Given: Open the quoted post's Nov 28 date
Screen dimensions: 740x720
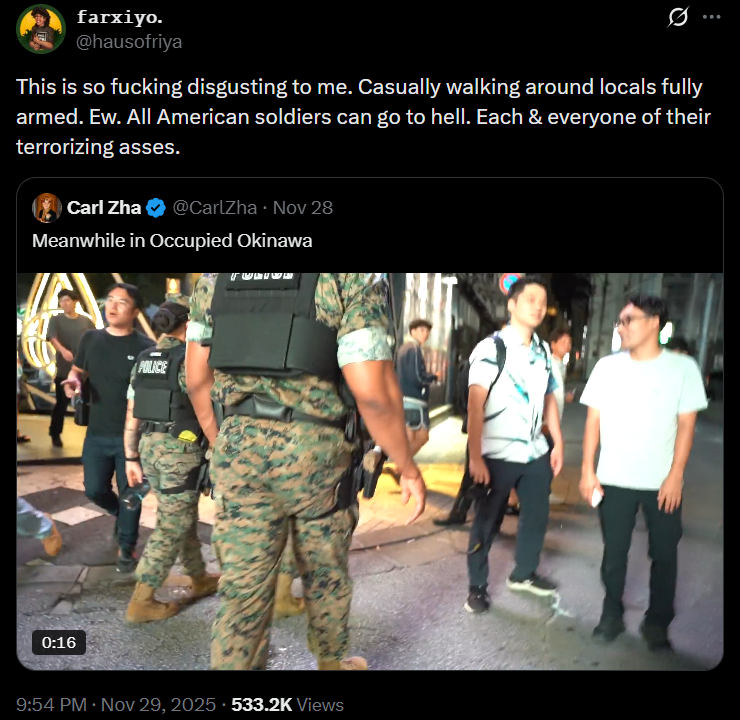Looking at the screenshot, I should pyautogui.click(x=303, y=208).
